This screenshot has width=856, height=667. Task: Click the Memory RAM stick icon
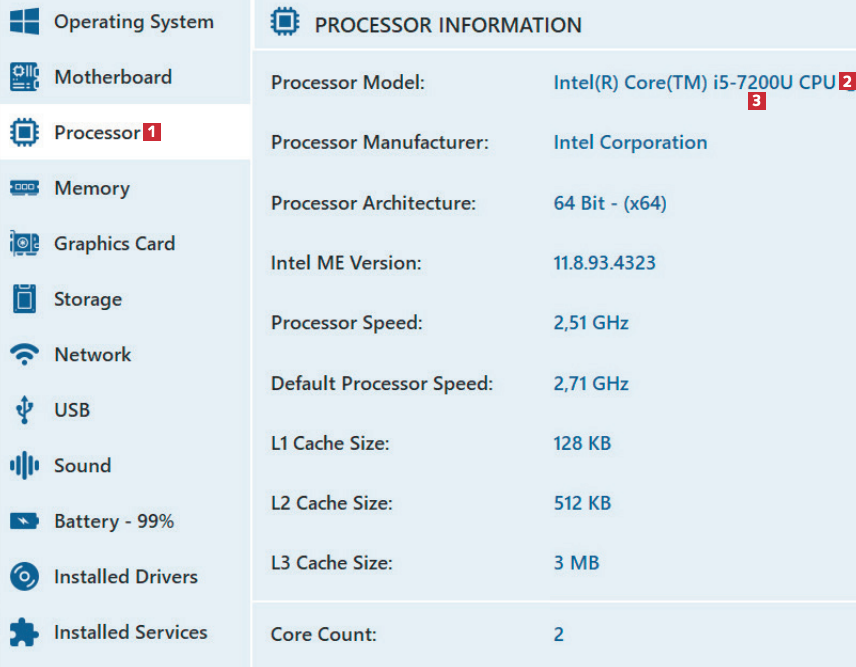pos(24,188)
